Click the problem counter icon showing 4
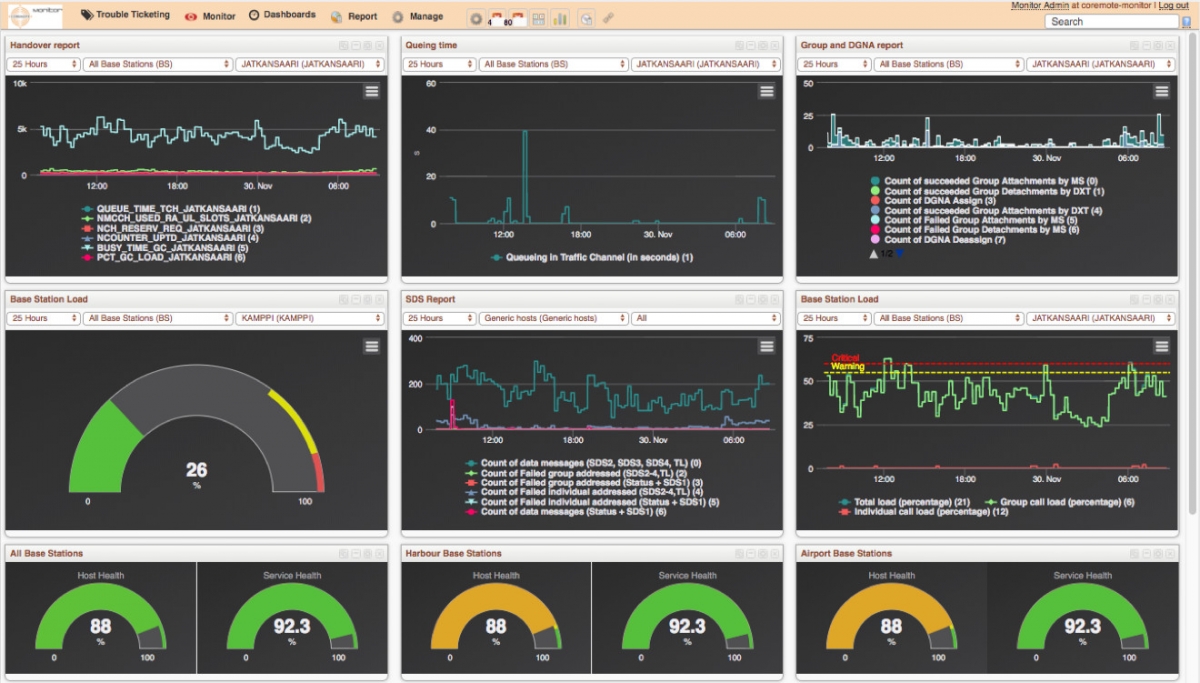The height and width of the screenshot is (683, 1200). point(497,18)
